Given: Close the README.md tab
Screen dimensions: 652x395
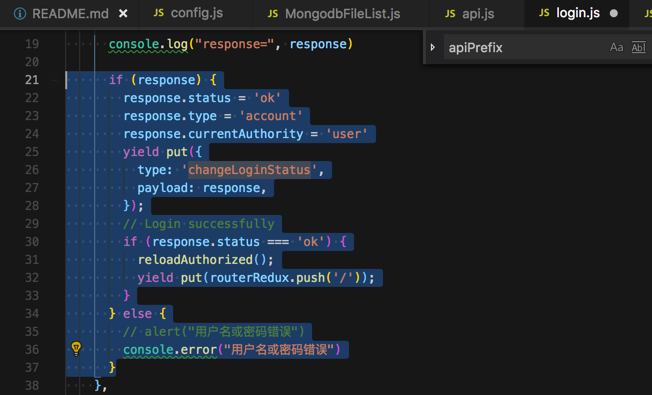Looking at the screenshot, I should coord(123,14).
